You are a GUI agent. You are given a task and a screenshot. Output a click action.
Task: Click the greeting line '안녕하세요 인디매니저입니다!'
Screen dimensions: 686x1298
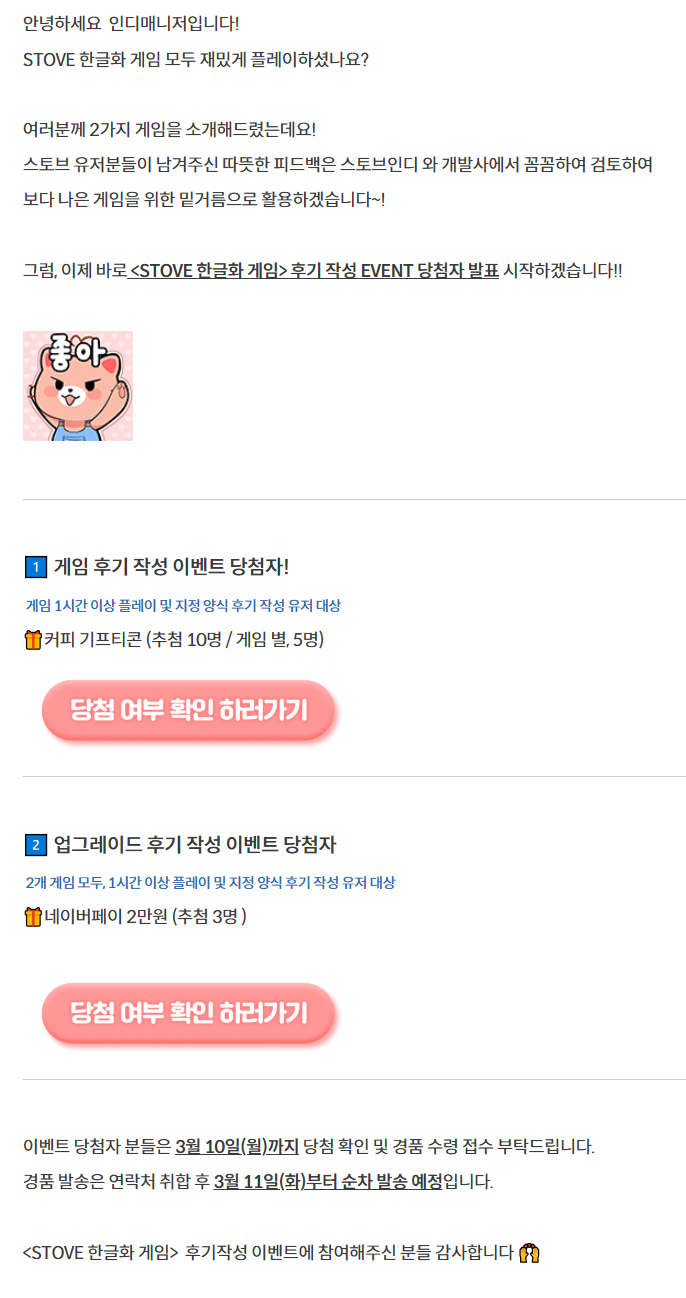[x=131, y=22]
